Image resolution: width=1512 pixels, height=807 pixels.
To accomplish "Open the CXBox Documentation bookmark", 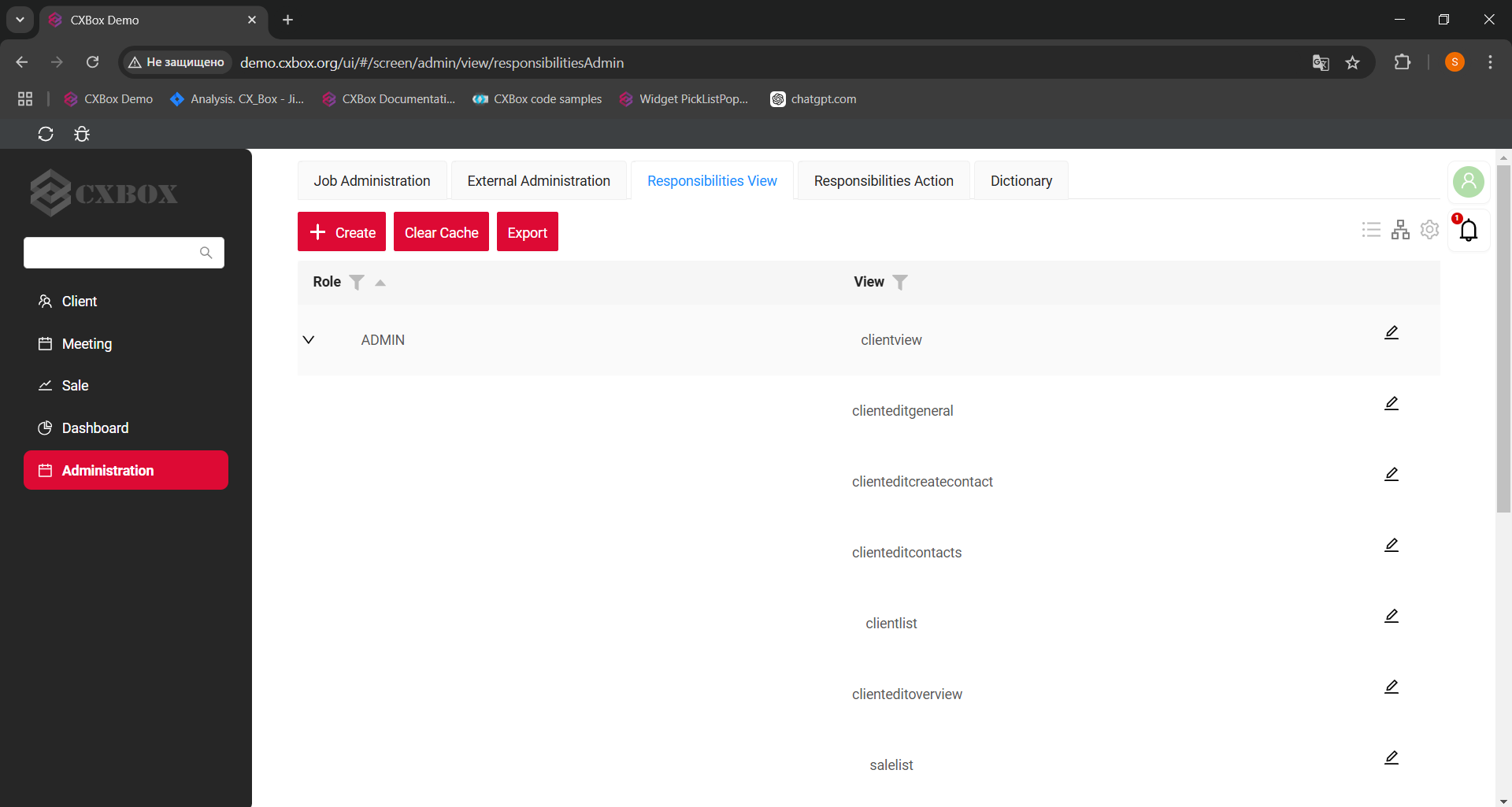I will [x=389, y=98].
